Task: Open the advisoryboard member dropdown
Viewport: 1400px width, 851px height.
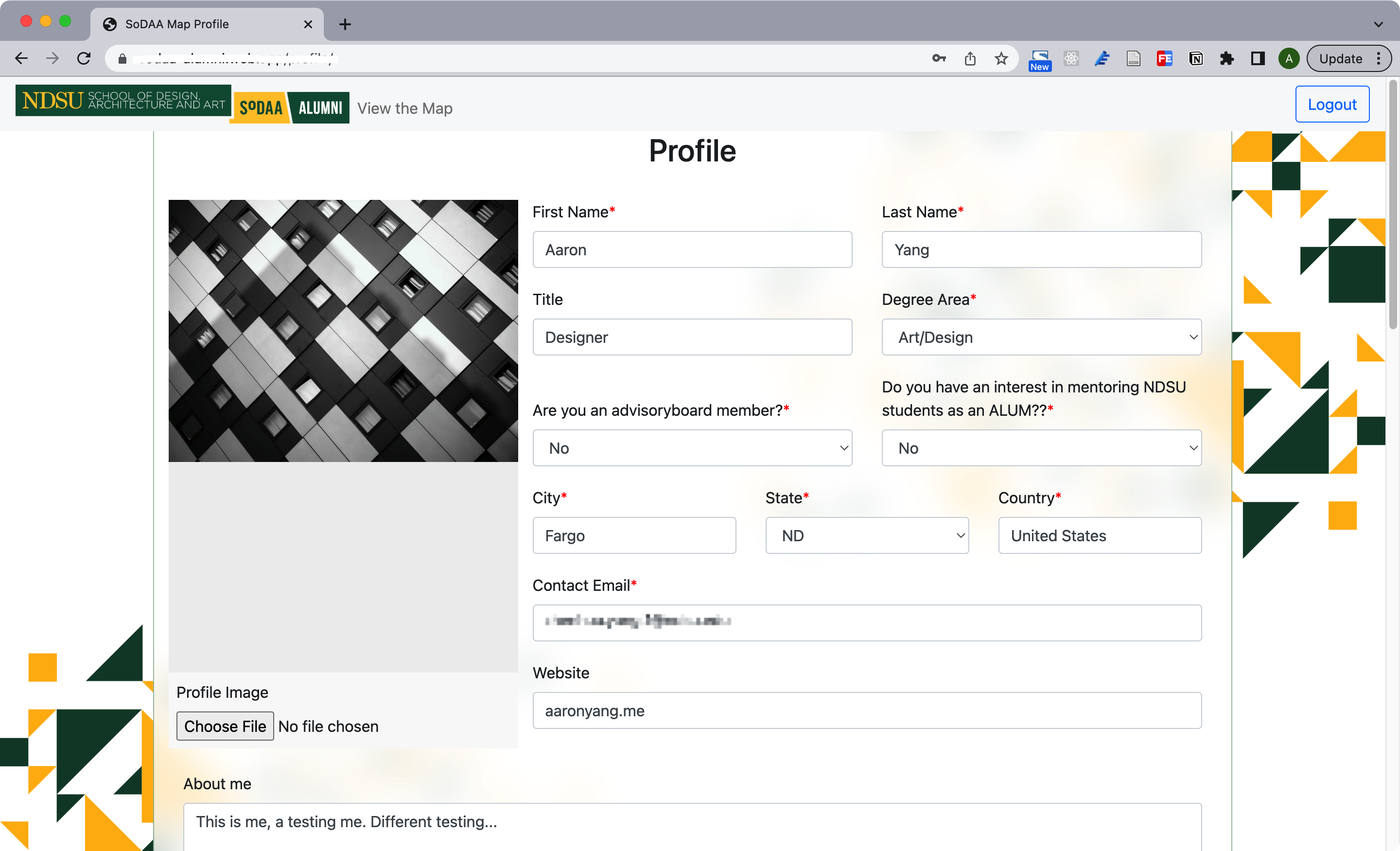Action: point(692,448)
